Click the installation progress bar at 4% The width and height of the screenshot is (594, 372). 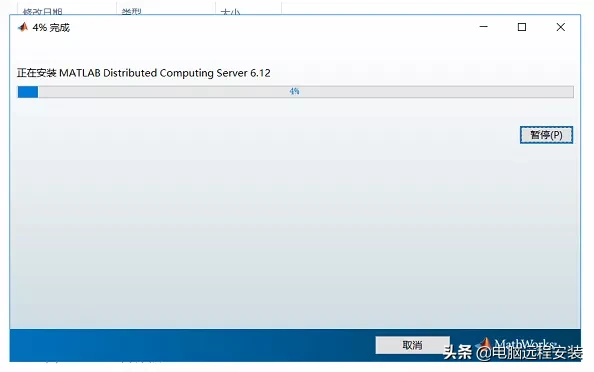(295, 92)
